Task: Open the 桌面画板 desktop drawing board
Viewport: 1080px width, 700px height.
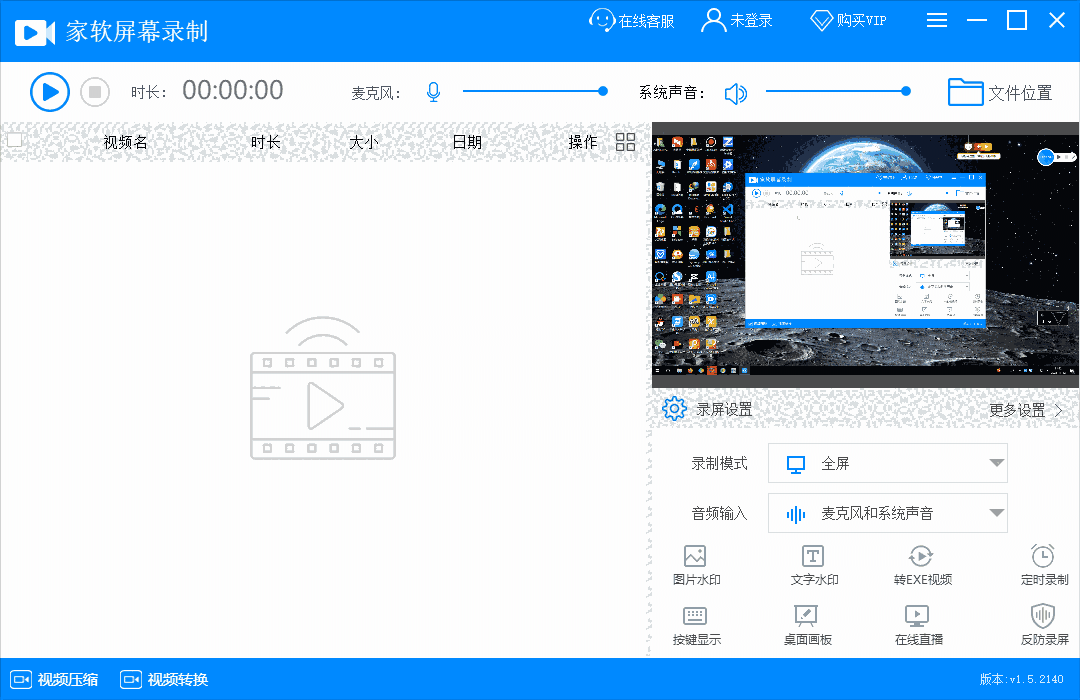Action: pos(808,622)
